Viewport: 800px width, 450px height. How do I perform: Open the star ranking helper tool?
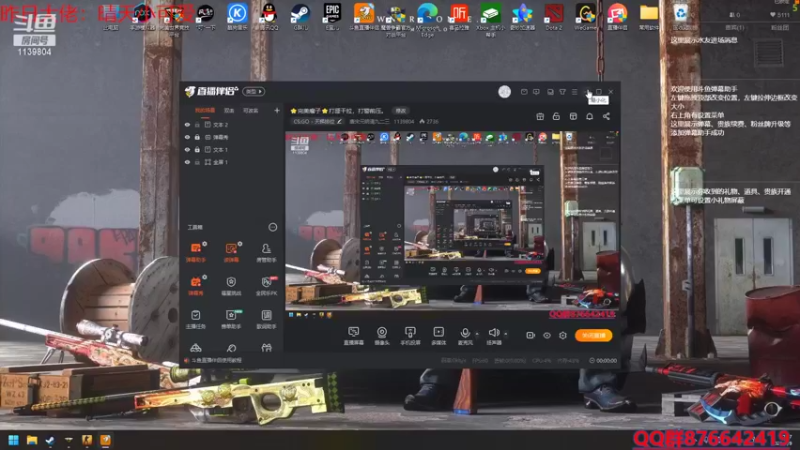[x=231, y=319]
